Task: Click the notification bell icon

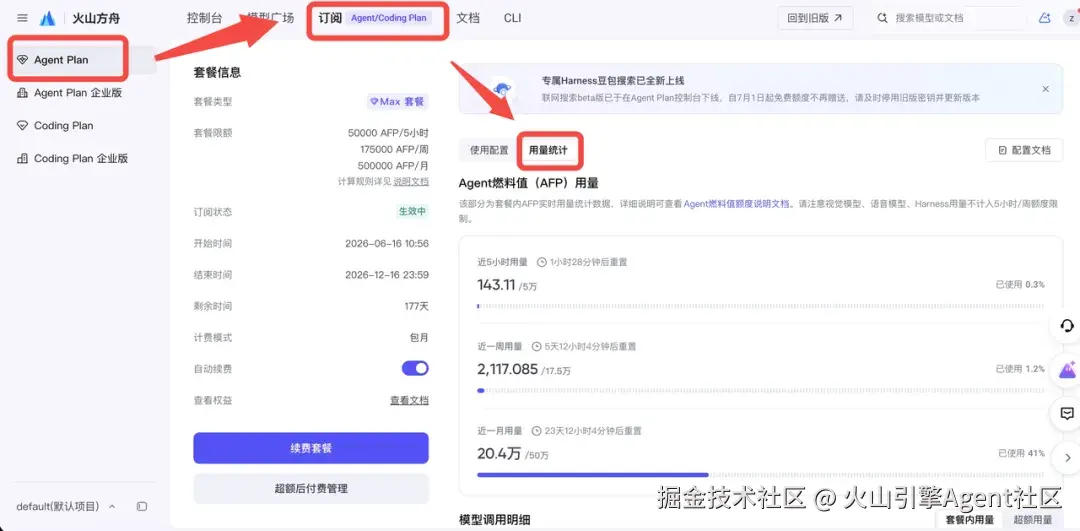Action: 1045,19
